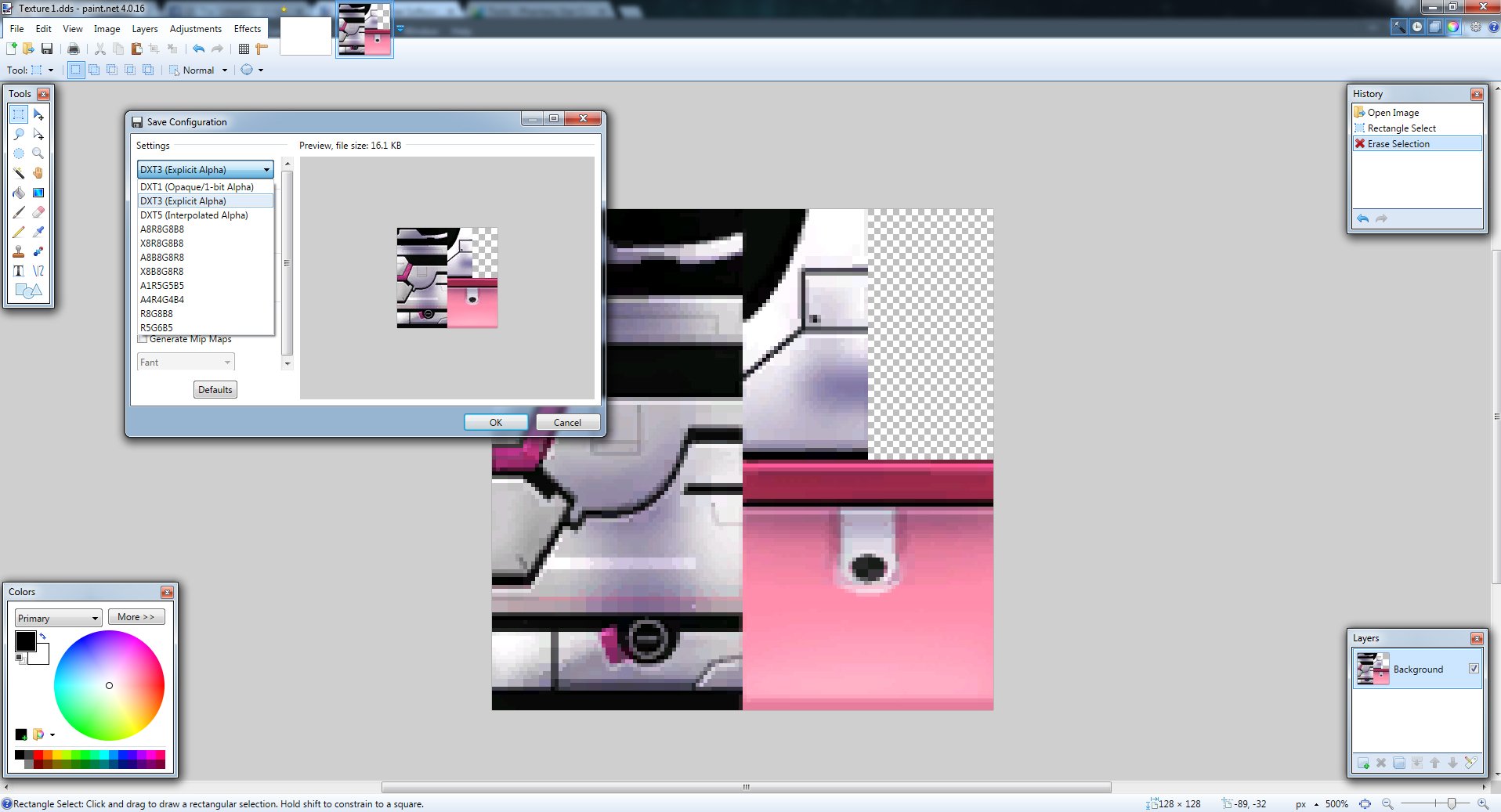Open the Edit menu
This screenshot has height=812, width=1501.
(43, 28)
